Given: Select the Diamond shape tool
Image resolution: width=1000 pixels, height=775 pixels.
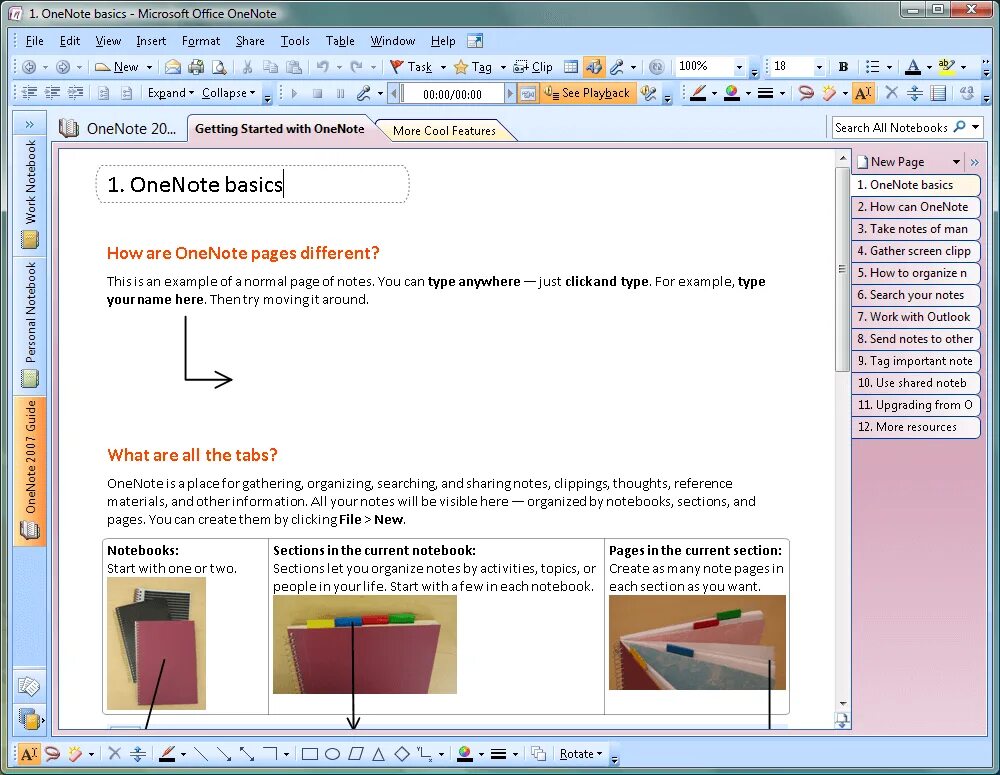Looking at the screenshot, I should [x=402, y=754].
